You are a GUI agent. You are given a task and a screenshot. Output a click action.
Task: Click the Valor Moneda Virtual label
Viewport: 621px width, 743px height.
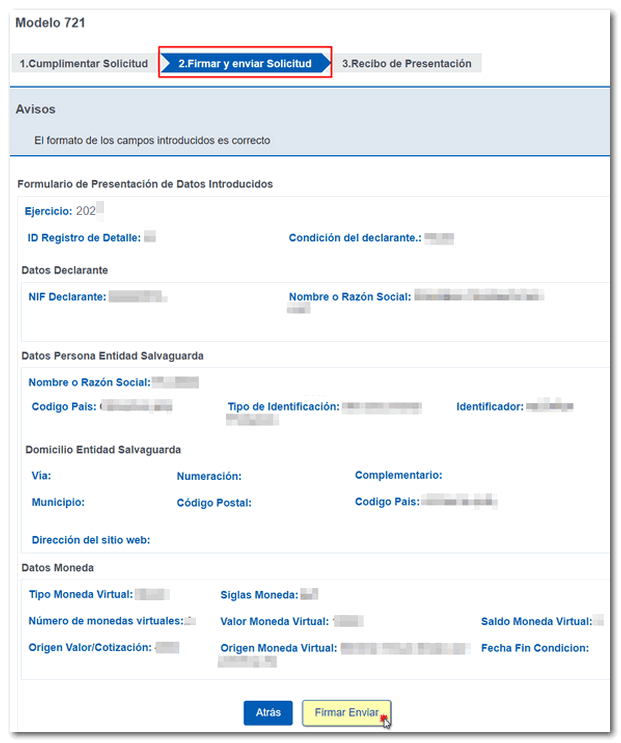pyautogui.click(x=274, y=621)
